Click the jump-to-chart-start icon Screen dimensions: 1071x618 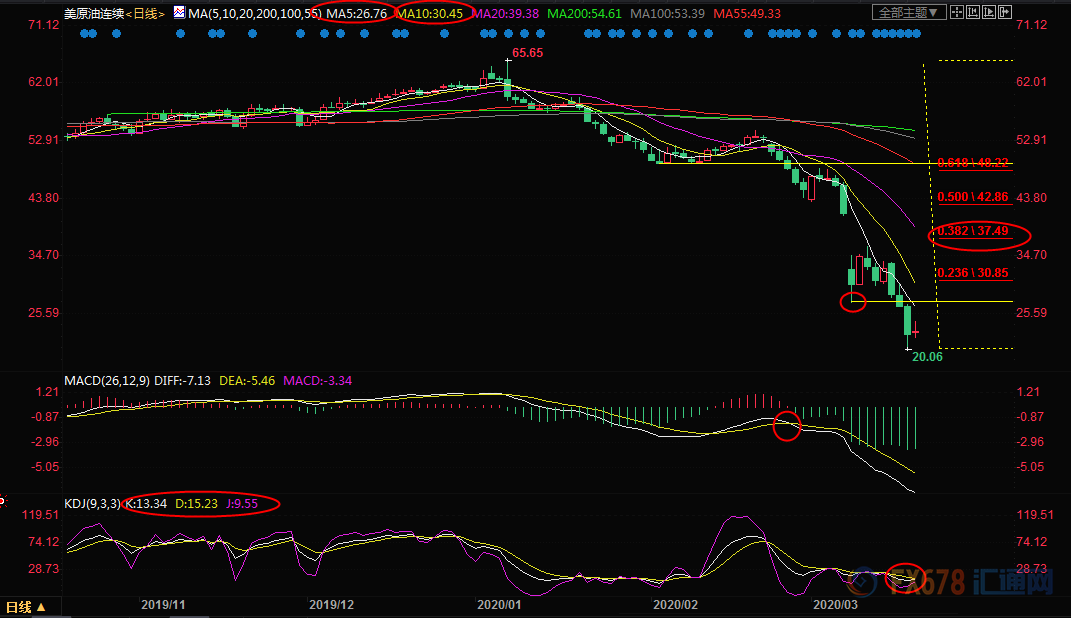tap(973, 12)
